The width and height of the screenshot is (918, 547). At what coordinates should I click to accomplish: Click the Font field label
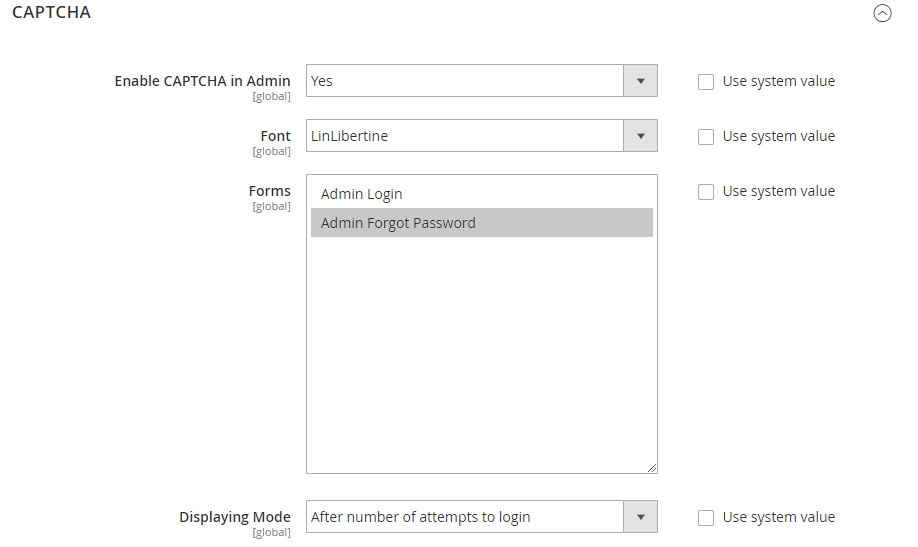[x=275, y=136]
